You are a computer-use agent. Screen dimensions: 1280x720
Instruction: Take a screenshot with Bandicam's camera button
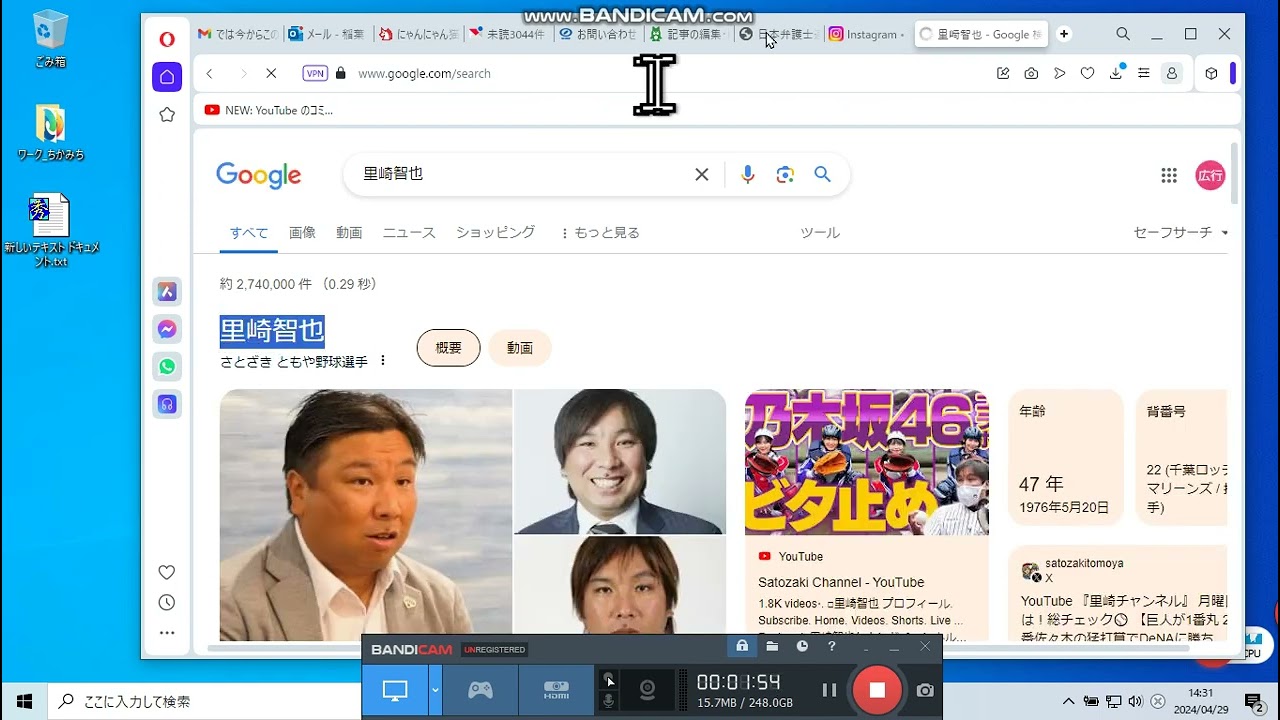coord(924,689)
